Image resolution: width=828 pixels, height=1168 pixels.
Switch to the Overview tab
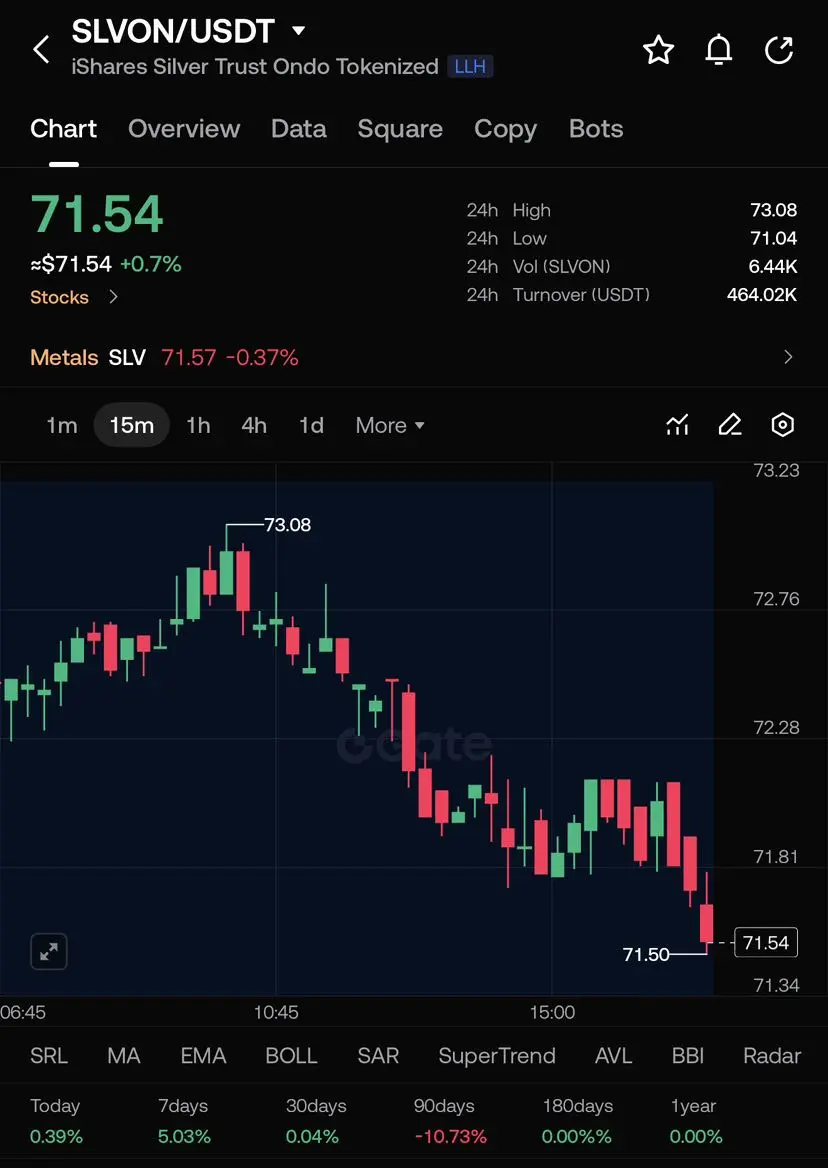point(184,129)
